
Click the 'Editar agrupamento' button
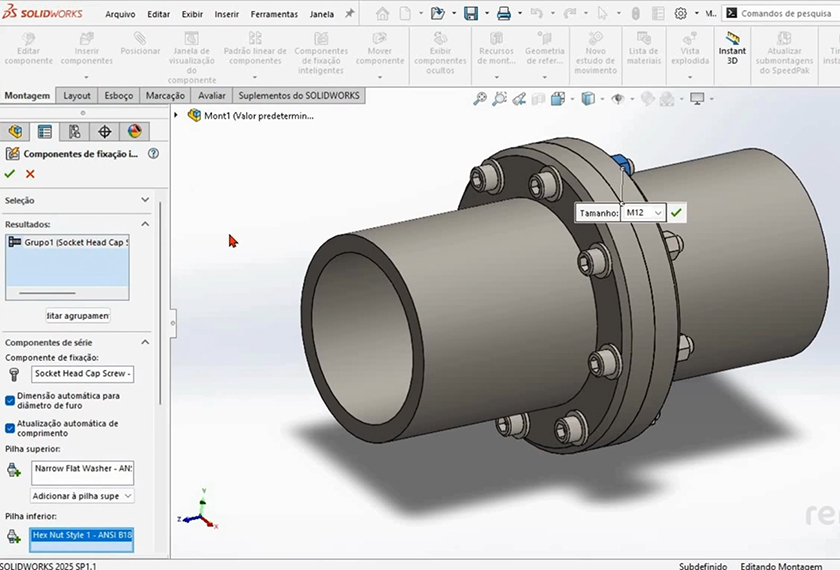(78, 316)
